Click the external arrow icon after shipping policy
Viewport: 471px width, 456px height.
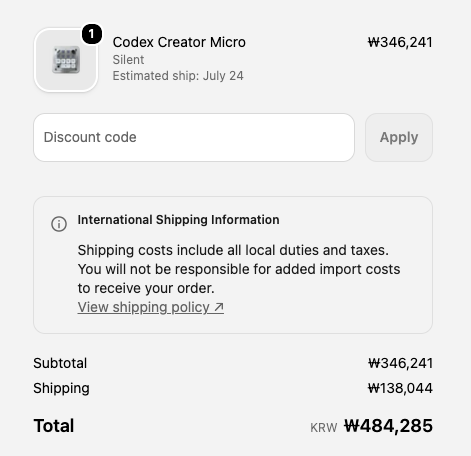point(219,307)
